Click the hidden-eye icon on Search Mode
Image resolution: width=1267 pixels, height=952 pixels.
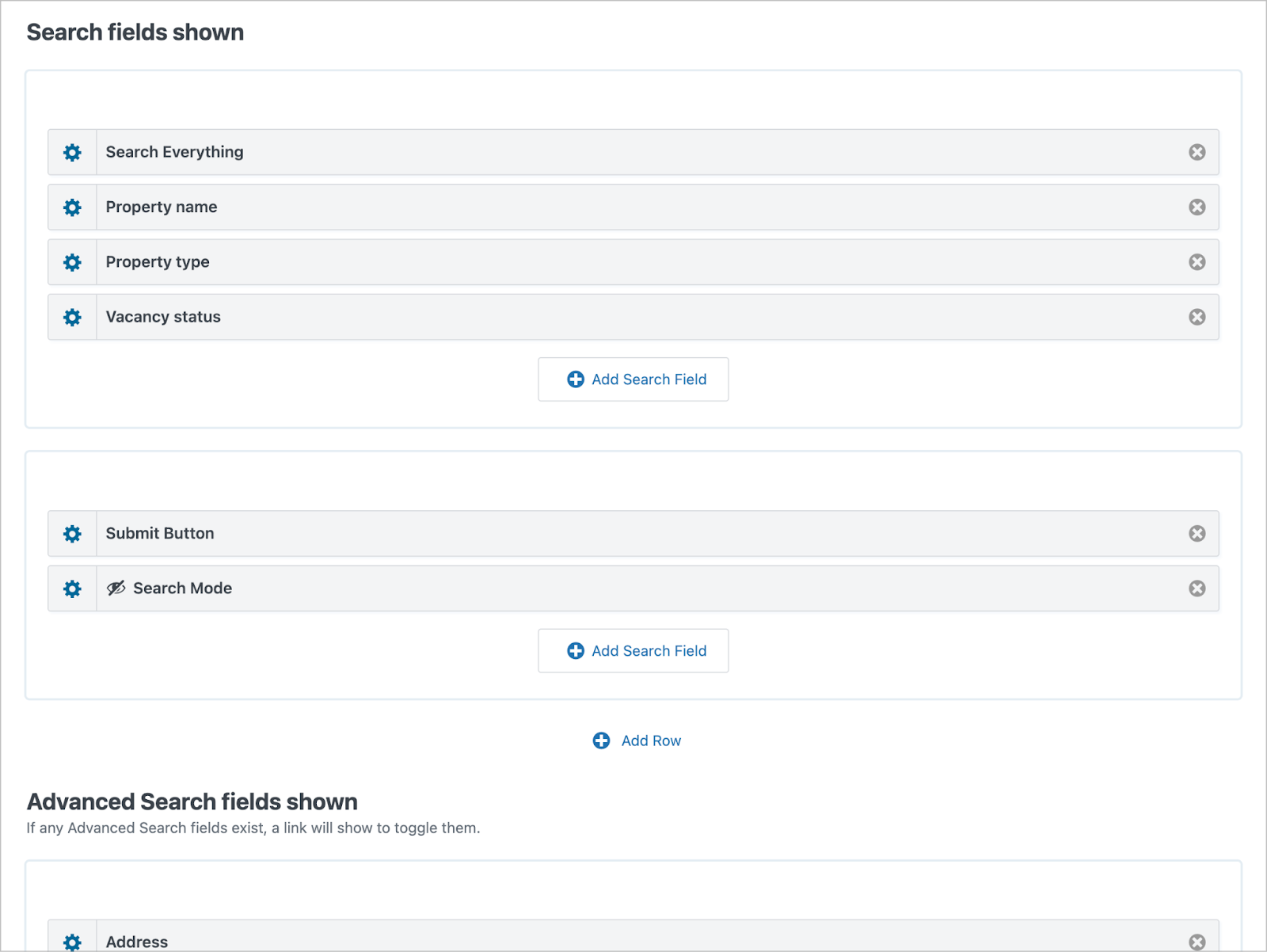tap(116, 588)
